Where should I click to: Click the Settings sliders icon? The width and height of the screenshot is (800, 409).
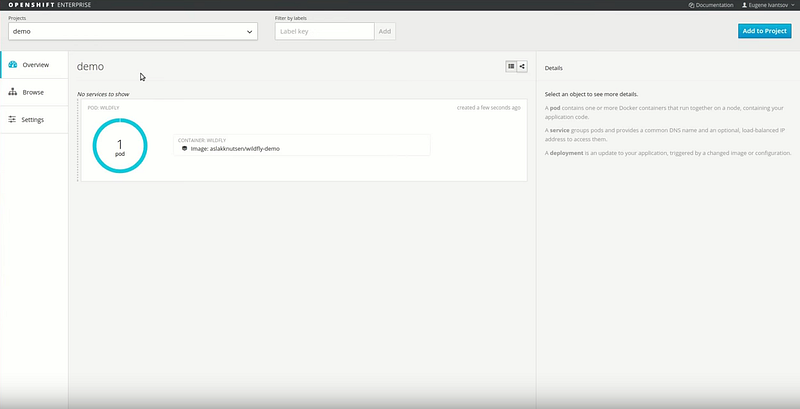(12, 120)
